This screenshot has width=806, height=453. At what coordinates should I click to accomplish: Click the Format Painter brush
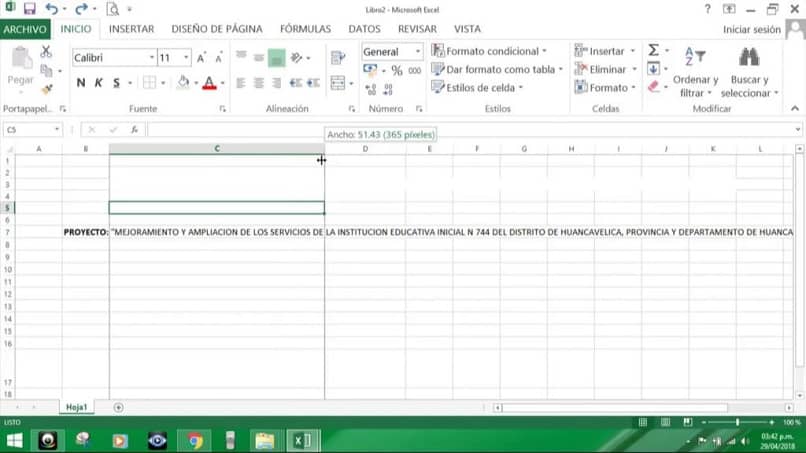47,89
